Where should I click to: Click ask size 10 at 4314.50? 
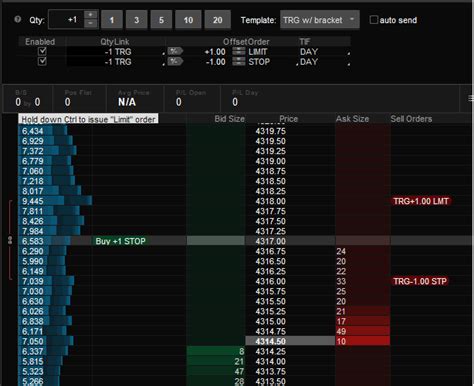pyautogui.click(x=363, y=341)
